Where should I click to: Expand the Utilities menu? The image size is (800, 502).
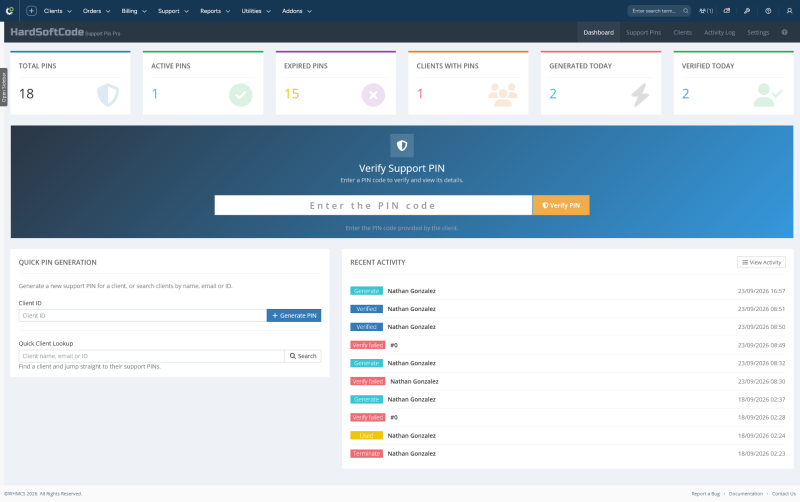[256, 11]
